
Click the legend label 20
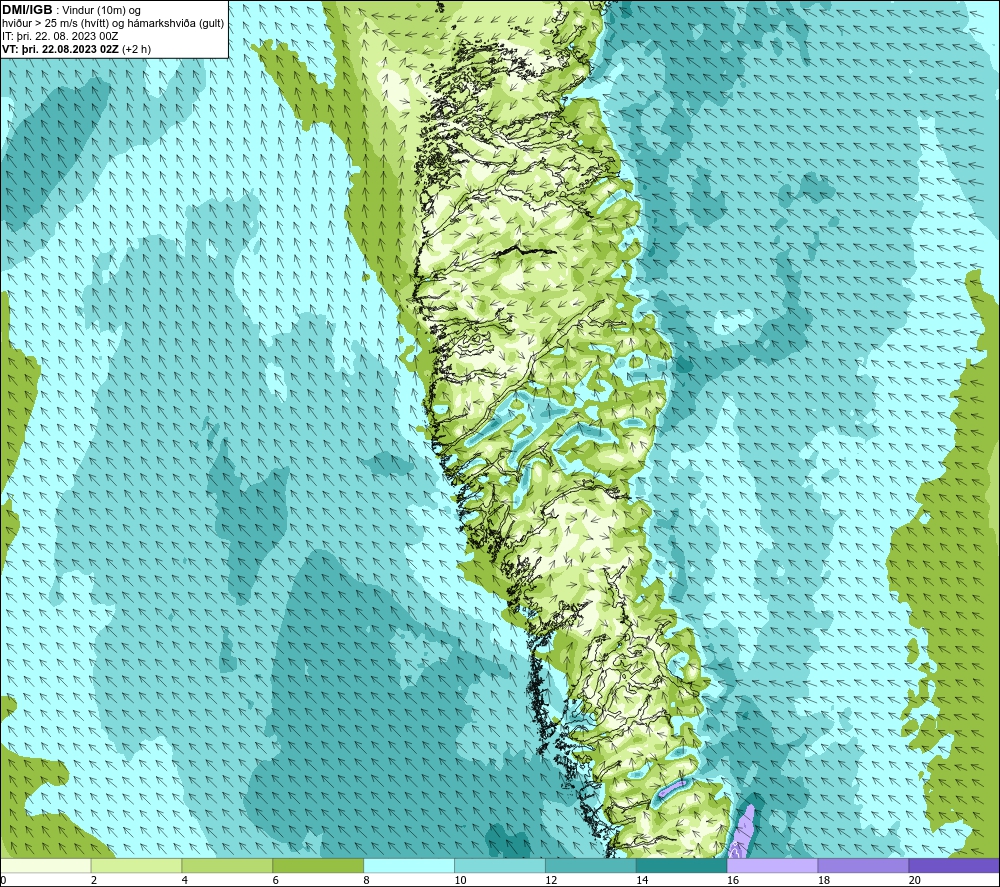[915, 880]
